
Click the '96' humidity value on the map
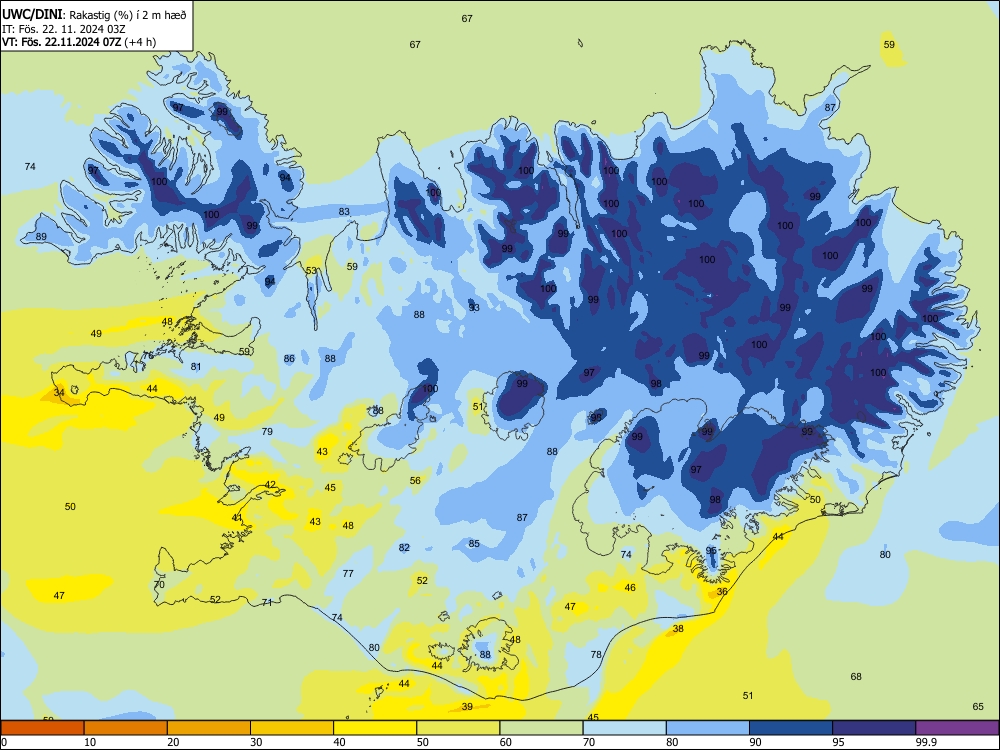[596, 418]
